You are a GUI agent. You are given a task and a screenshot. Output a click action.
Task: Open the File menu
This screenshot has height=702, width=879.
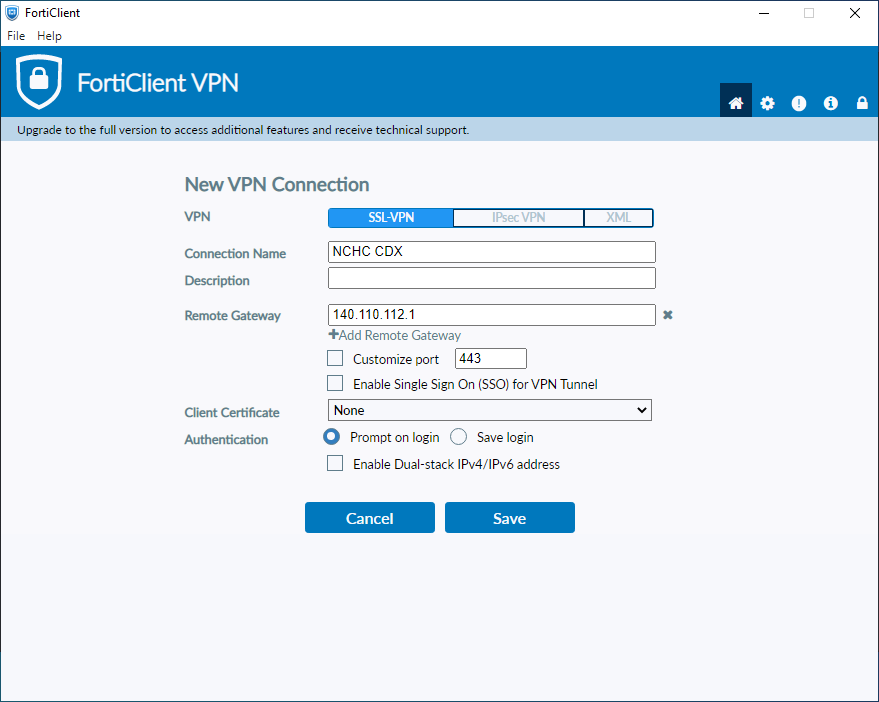click(x=15, y=35)
